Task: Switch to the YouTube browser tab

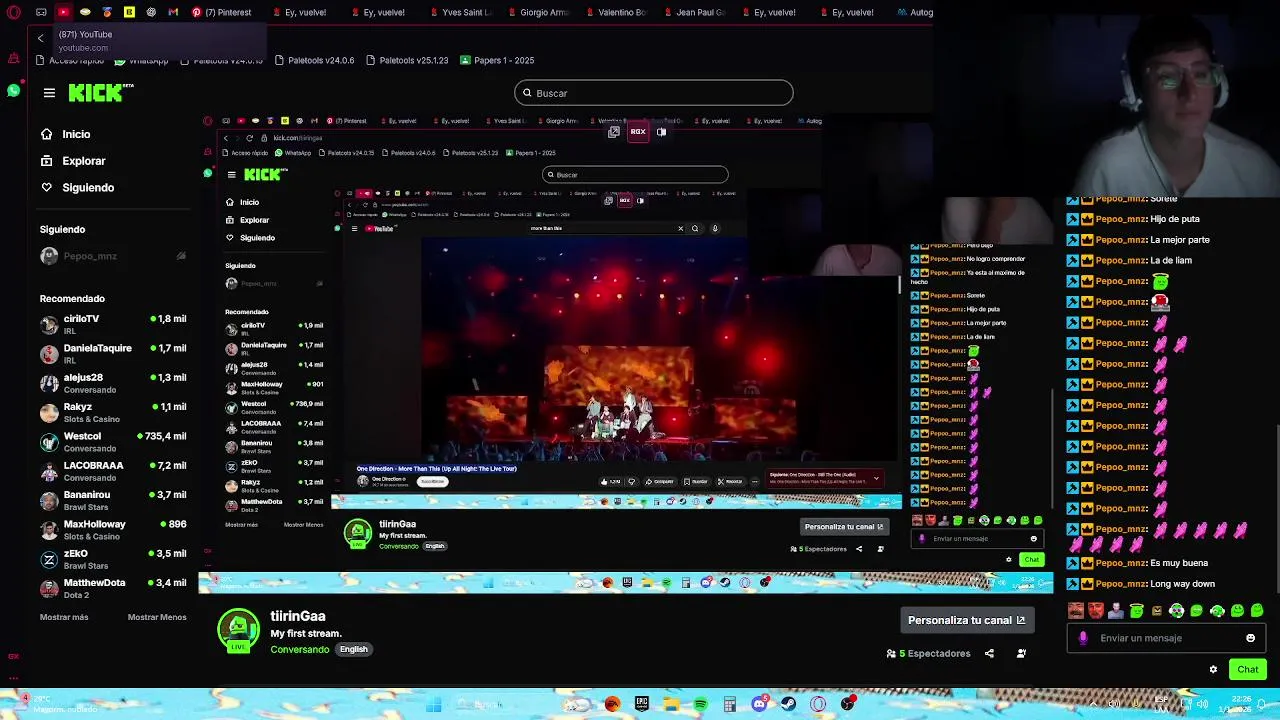Action: [63, 12]
